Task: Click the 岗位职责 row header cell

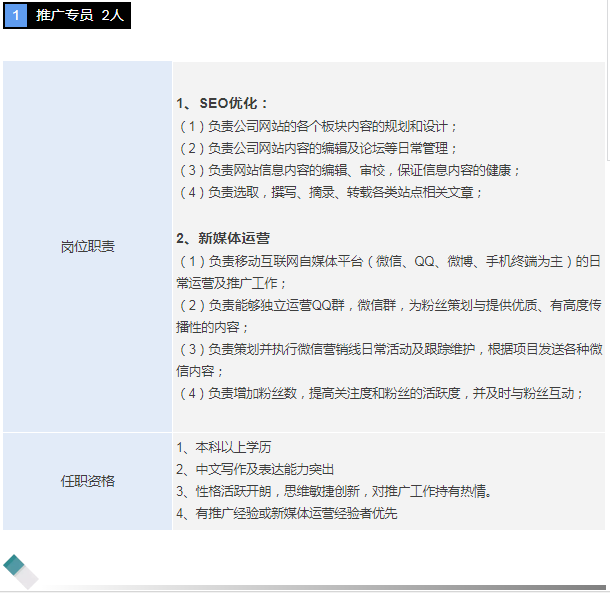Action: 87,246
